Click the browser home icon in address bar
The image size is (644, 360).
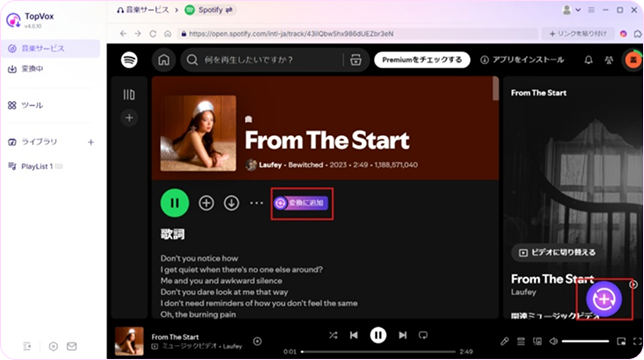point(168,34)
